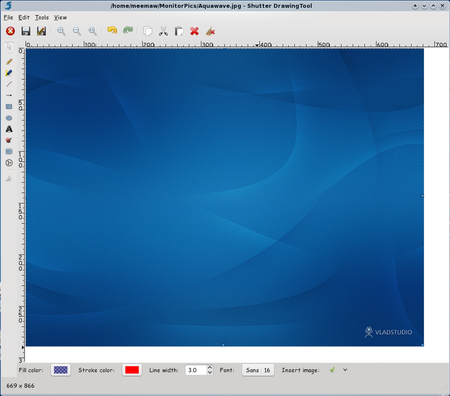This screenshot has height=396, width=450.
Task: Redo the last undone action
Action: (x=128, y=31)
